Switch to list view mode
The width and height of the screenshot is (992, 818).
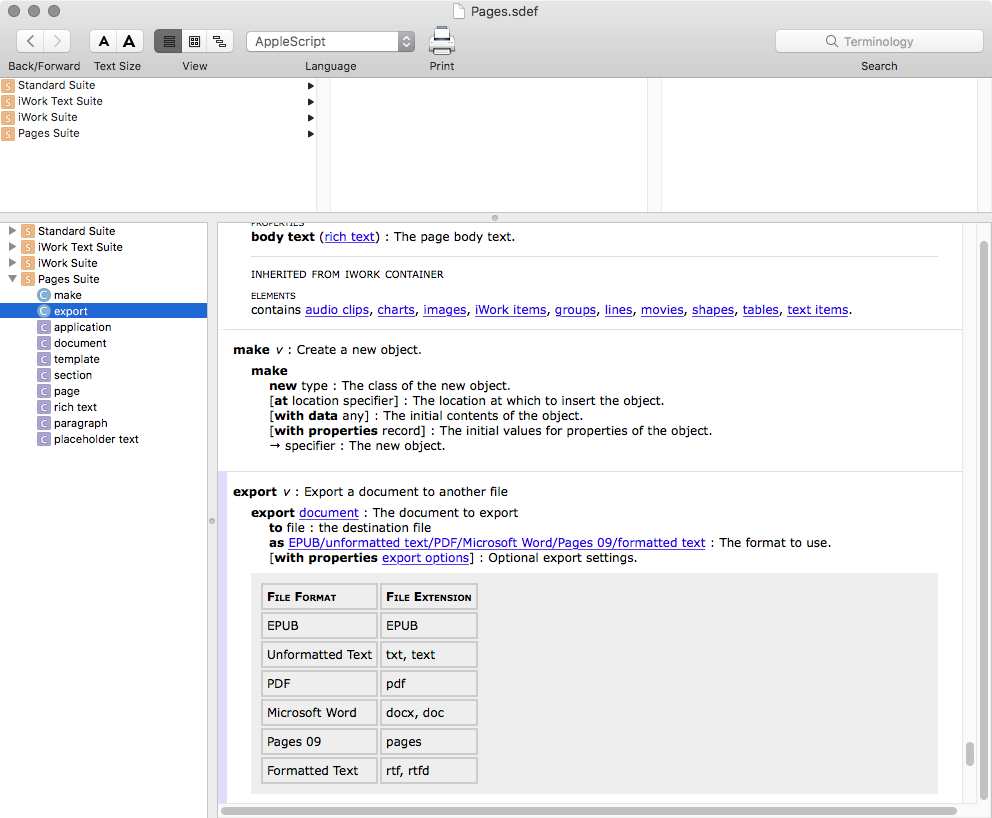[x=168, y=41]
